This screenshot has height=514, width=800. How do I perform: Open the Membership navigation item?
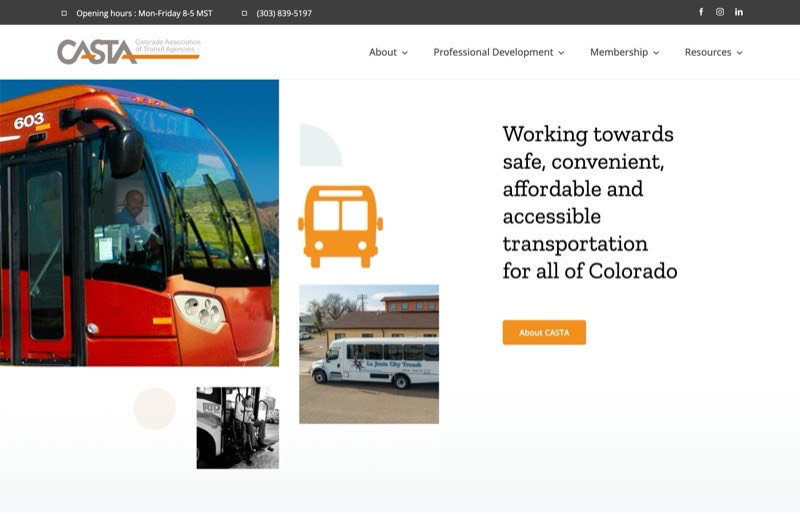click(x=618, y=52)
